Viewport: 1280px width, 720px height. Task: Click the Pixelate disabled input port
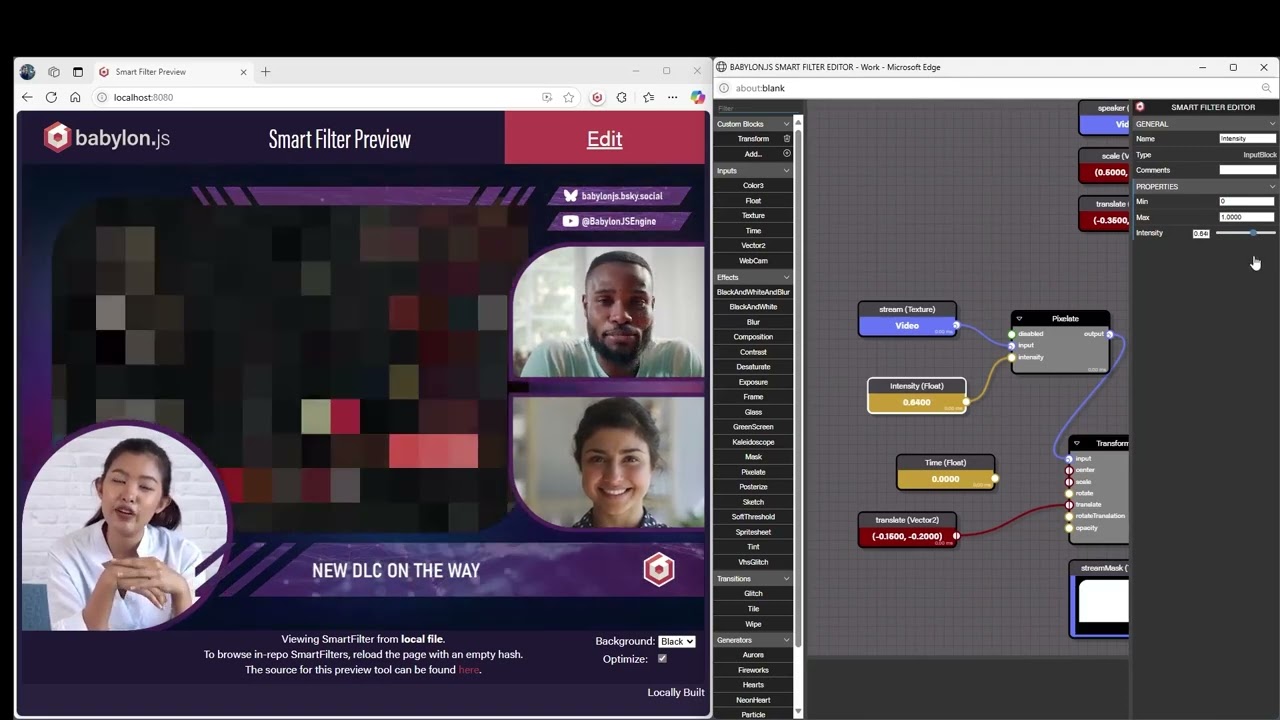(1012, 334)
